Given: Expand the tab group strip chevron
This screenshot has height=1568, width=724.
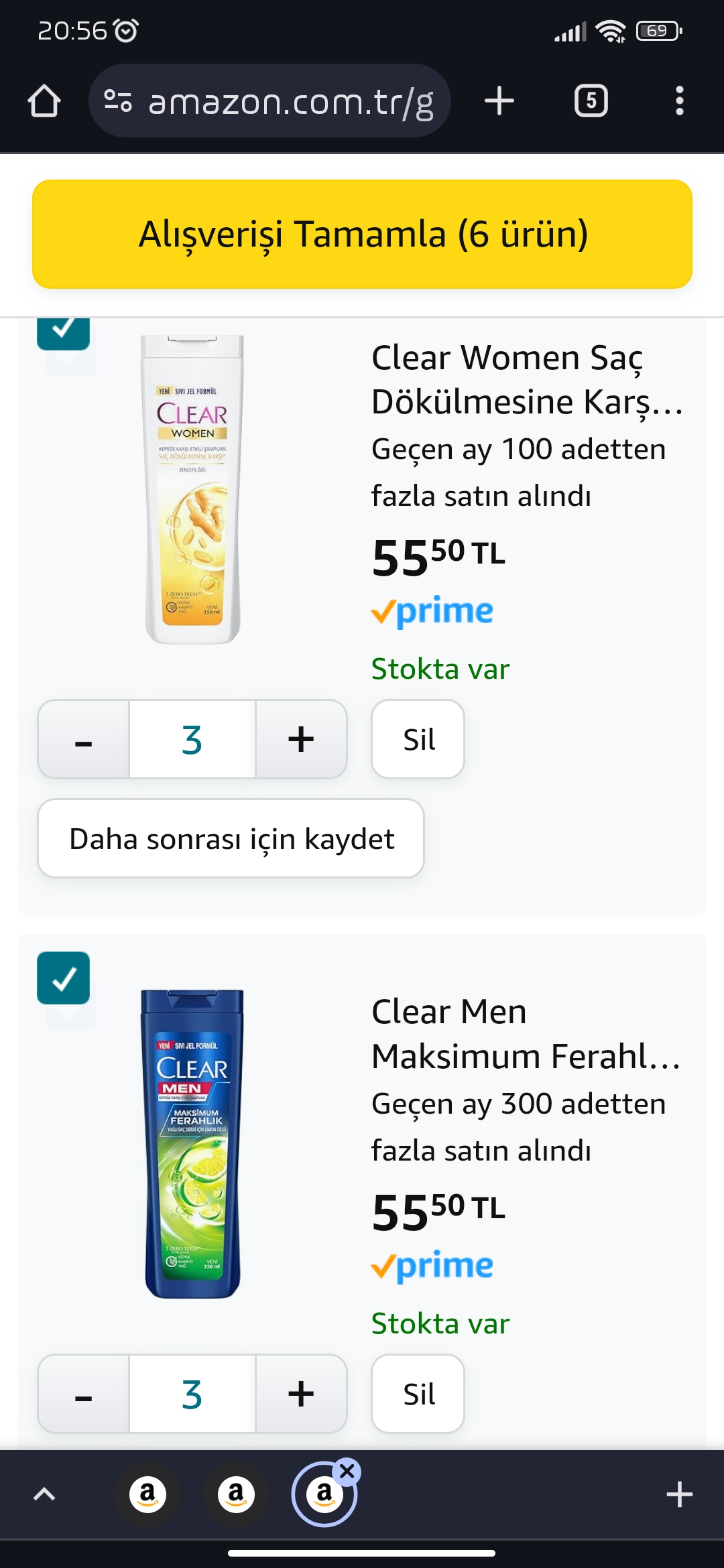Looking at the screenshot, I should (44, 1494).
